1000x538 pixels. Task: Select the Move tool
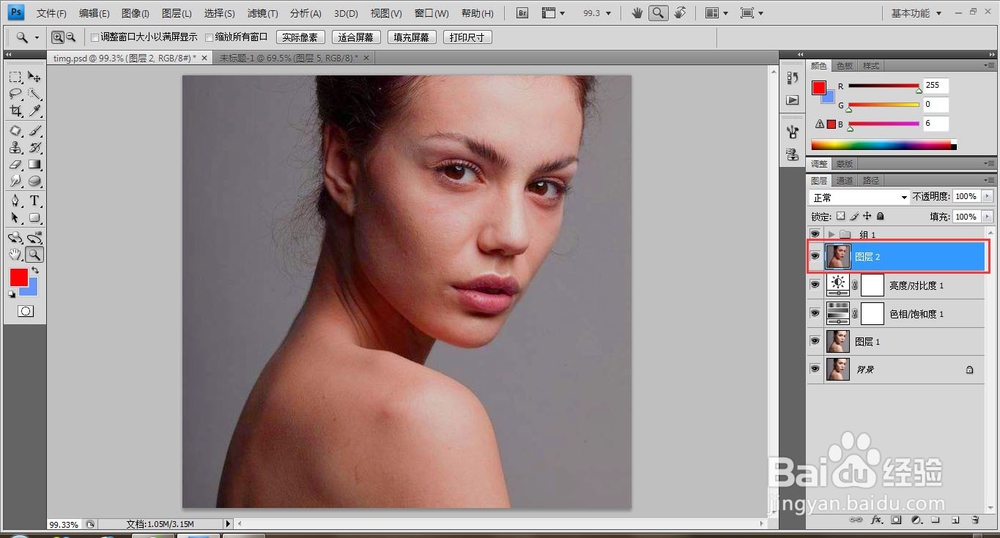34,77
